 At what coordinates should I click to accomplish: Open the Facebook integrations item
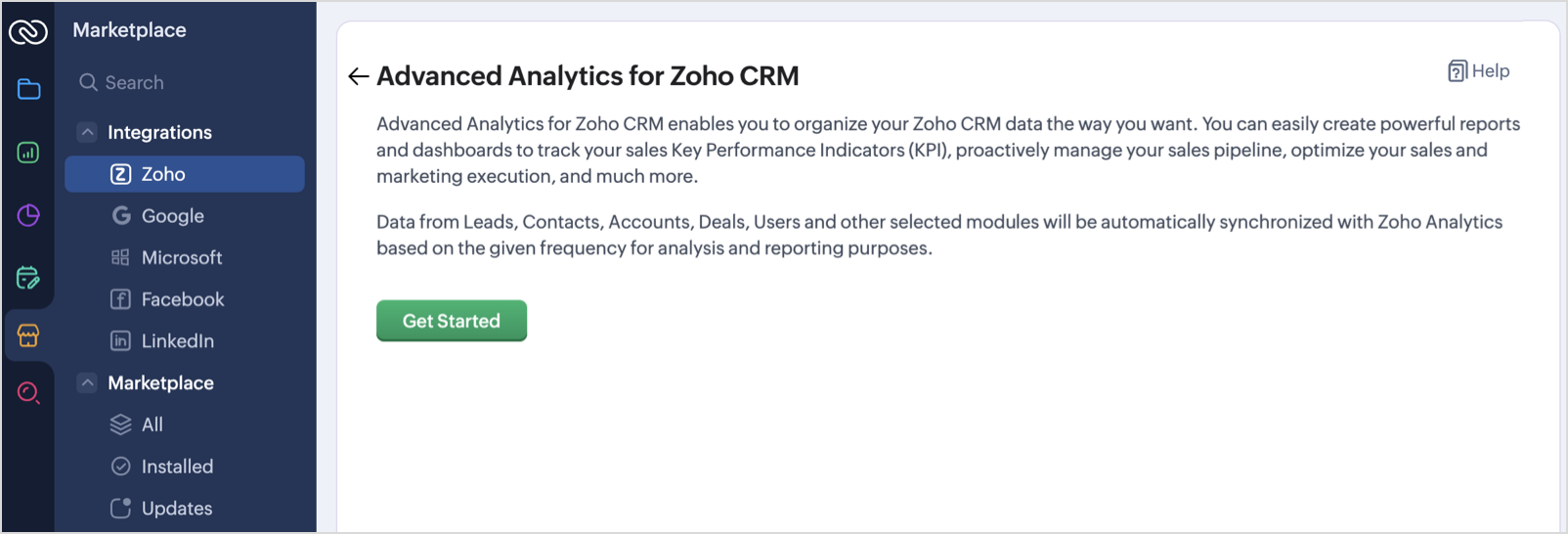(182, 300)
